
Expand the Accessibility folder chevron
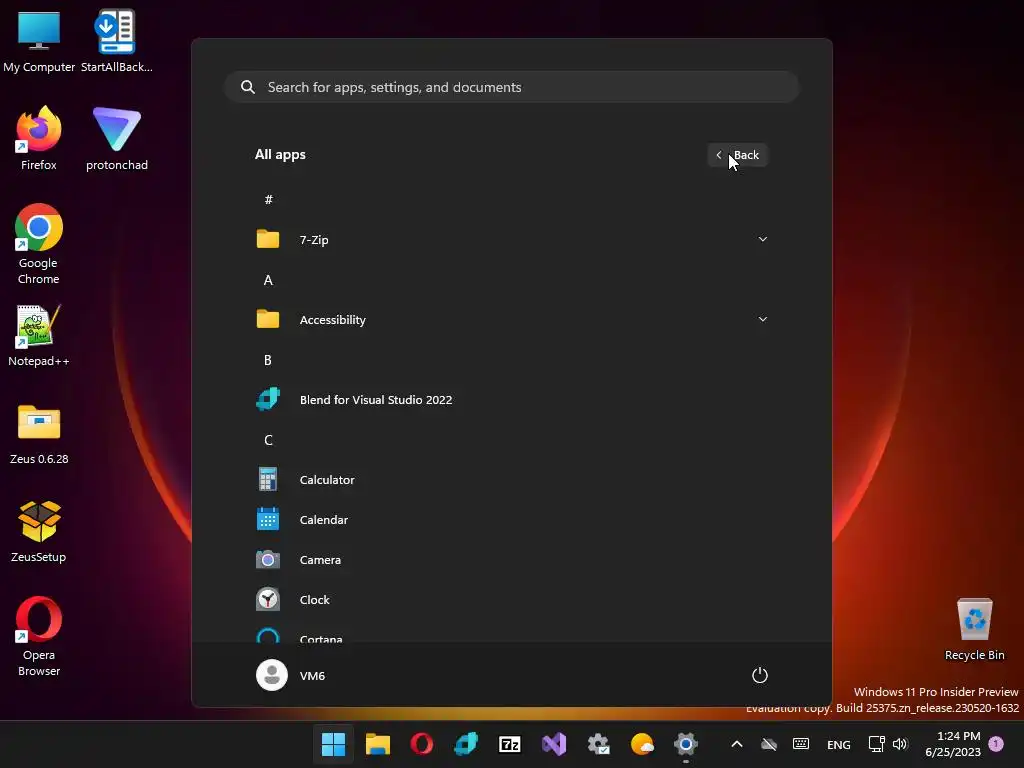click(762, 319)
